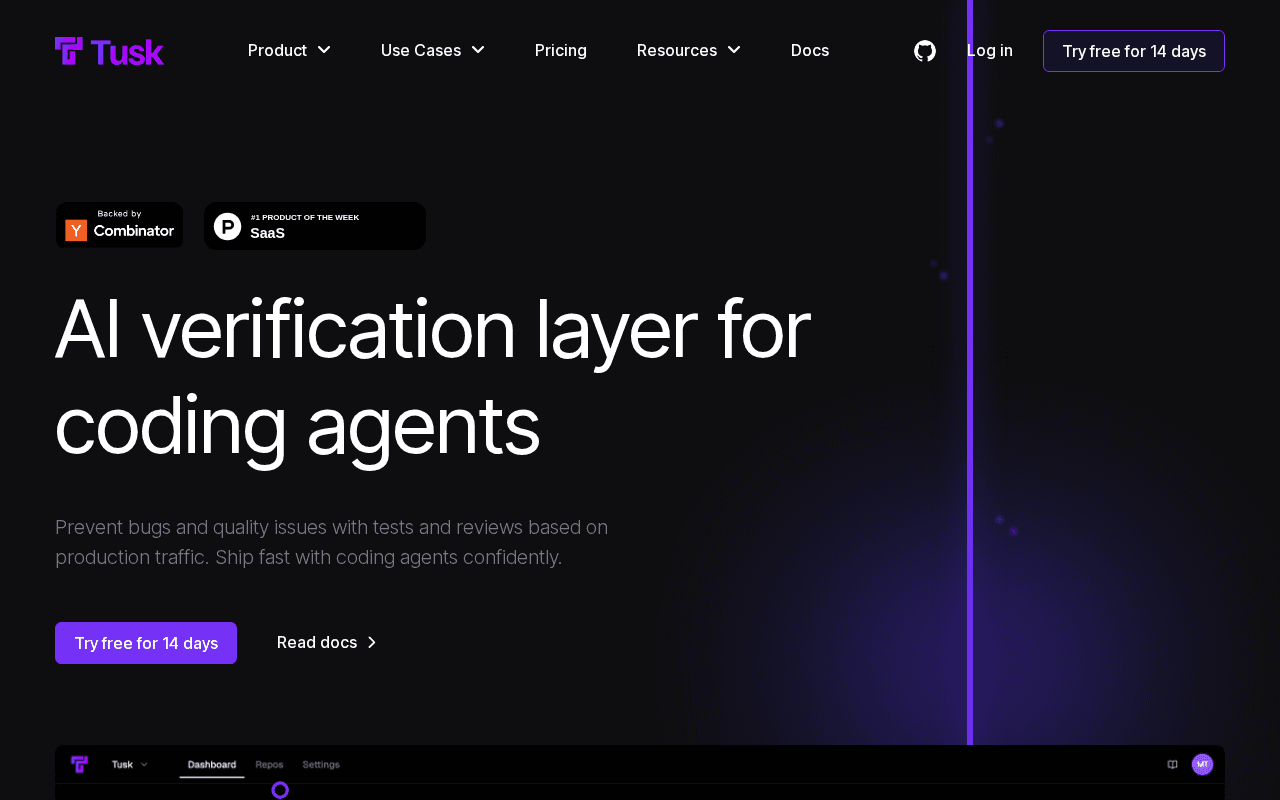Viewport: 1280px width, 800px height.
Task: Switch to the Settings tab in preview
Action: pyautogui.click(x=321, y=765)
